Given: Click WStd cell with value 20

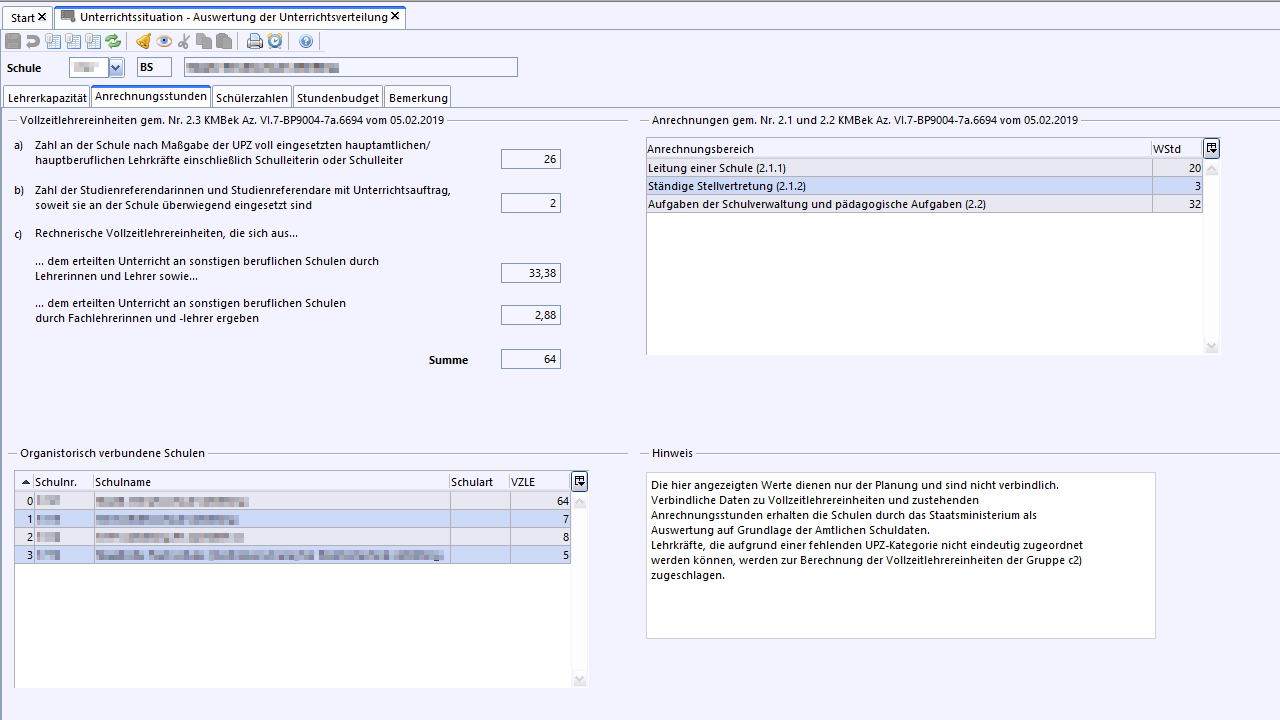Looking at the screenshot, I should (1177, 168).
